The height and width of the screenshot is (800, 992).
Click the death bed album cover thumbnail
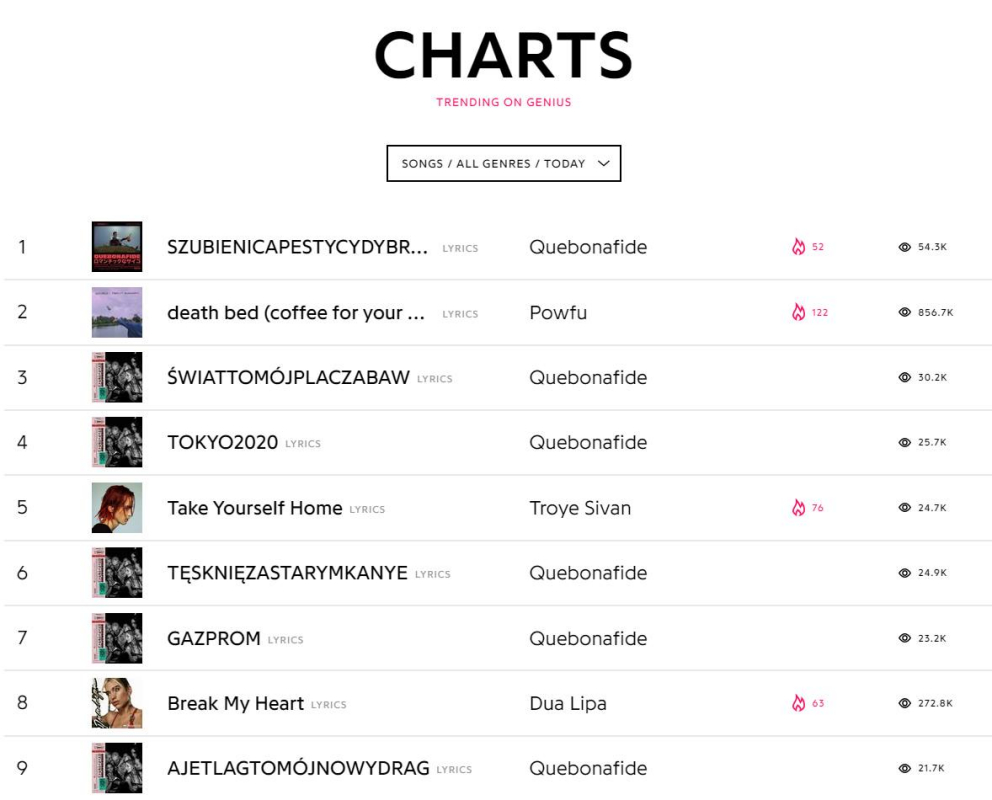(117, 313)
